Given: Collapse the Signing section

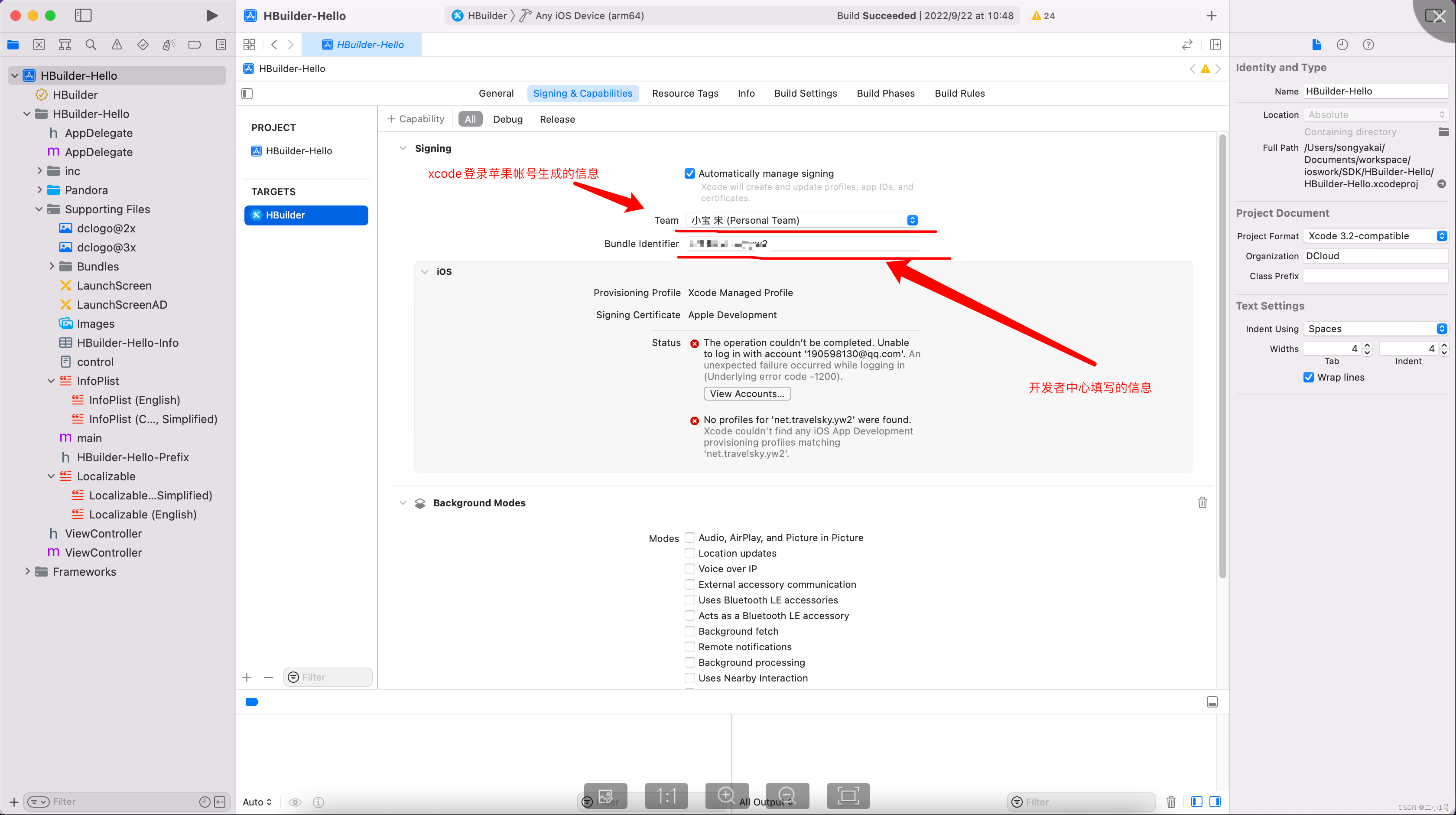Looking at the screenshot, I should click(403, 148).
